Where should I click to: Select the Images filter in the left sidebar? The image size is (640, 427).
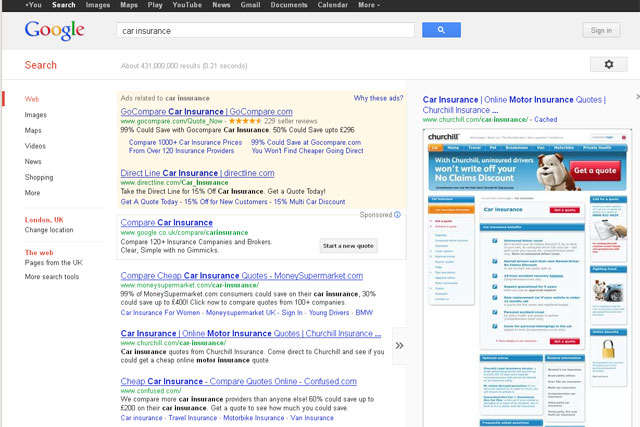(x=36, y=115)
